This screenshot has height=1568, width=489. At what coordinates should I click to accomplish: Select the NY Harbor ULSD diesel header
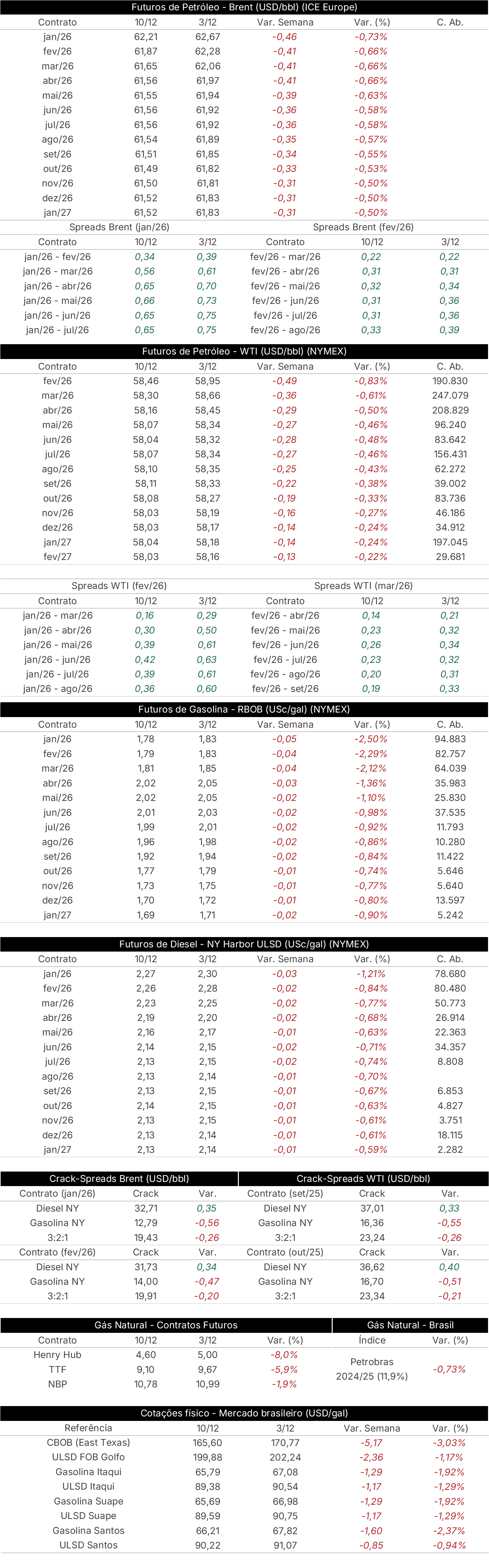point(244,944)
